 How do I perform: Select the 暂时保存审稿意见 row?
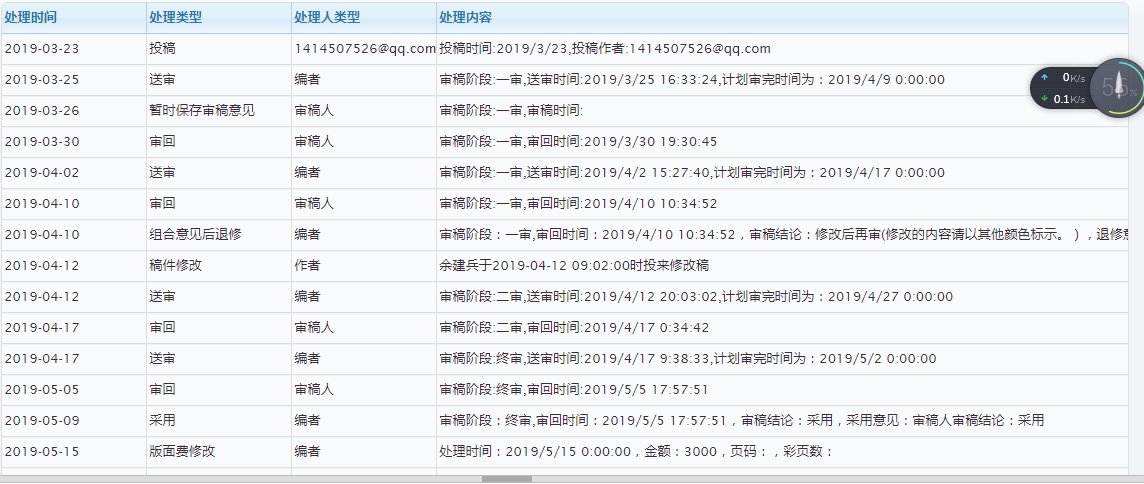pyautogui.click(x=565, y=111)
